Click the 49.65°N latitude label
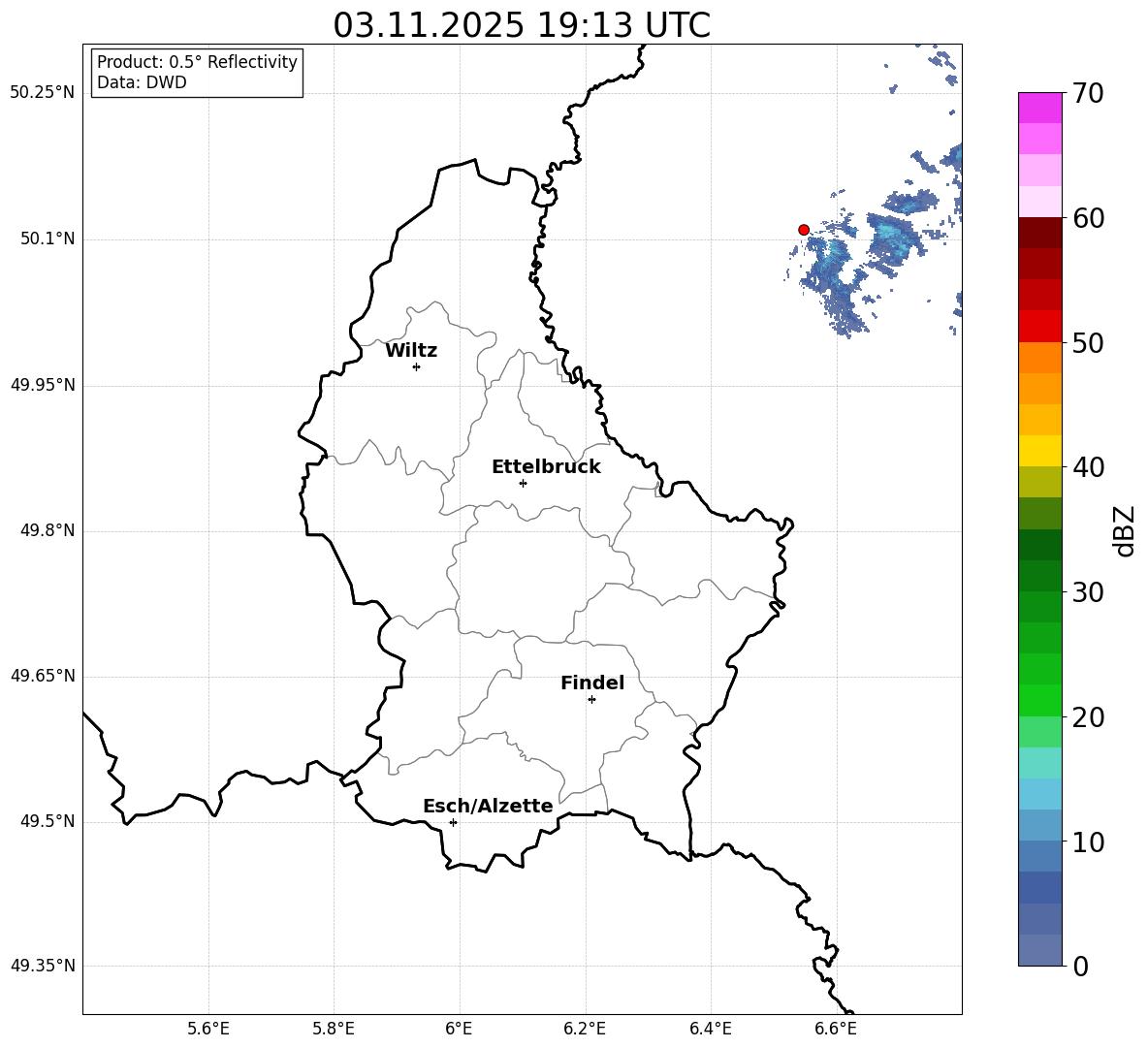This screenshot has height=1048, width=1148. click(x=43, y=675)
